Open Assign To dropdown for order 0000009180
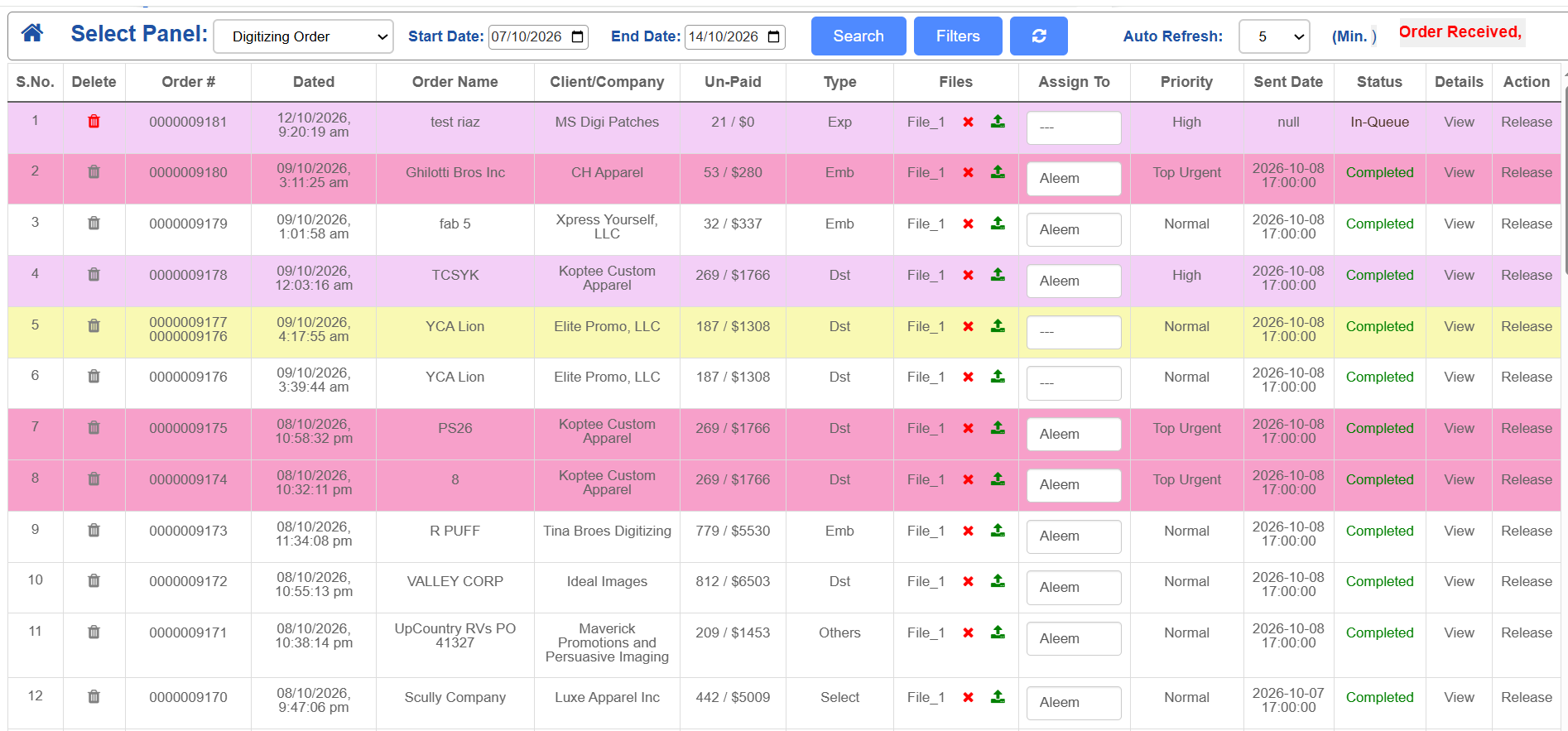 1074,179
